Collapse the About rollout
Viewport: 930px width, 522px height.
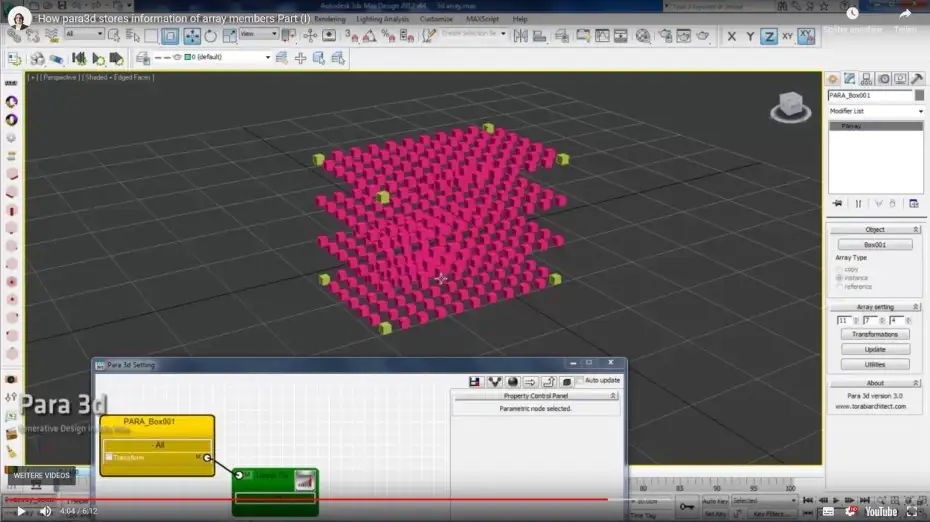click(875, 383)
